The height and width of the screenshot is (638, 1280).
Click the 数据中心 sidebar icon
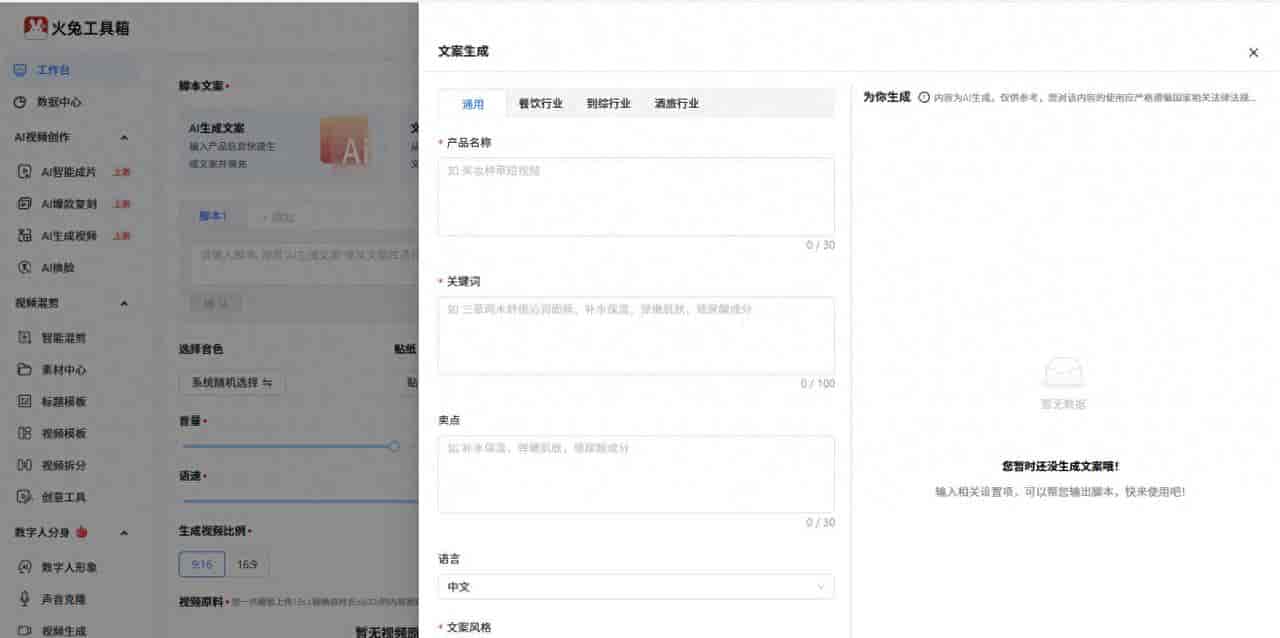(20, 102)
